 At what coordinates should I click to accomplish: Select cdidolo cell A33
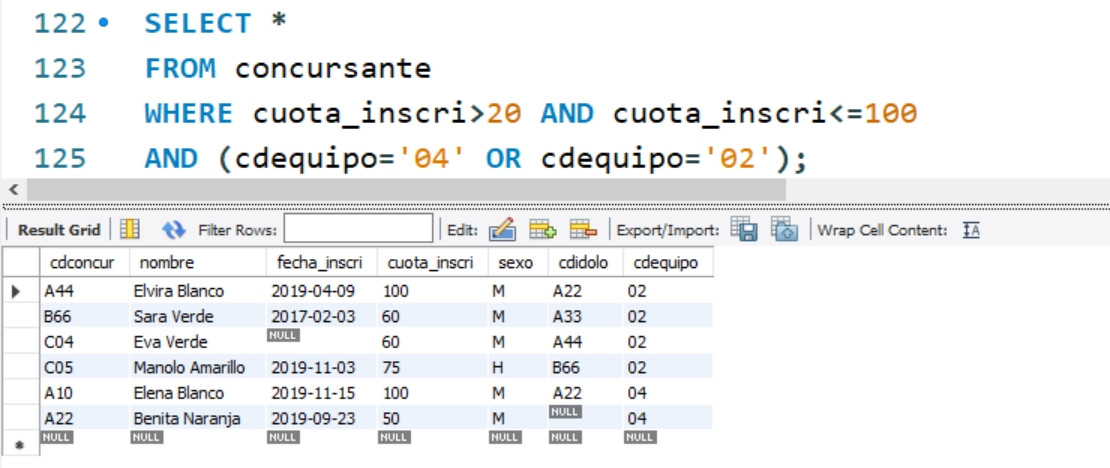pos(585,316)
